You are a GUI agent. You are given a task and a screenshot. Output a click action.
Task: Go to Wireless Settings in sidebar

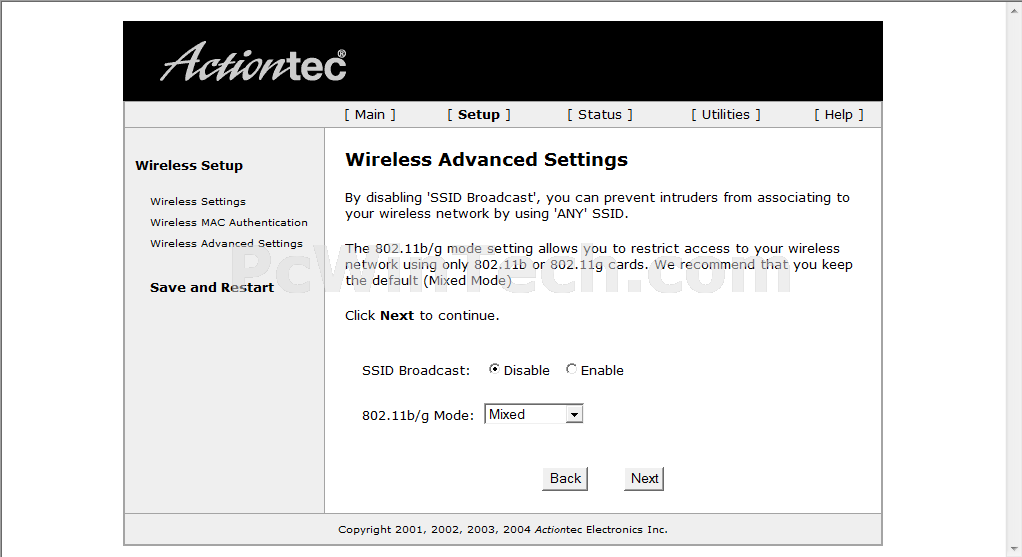point(197,201)
